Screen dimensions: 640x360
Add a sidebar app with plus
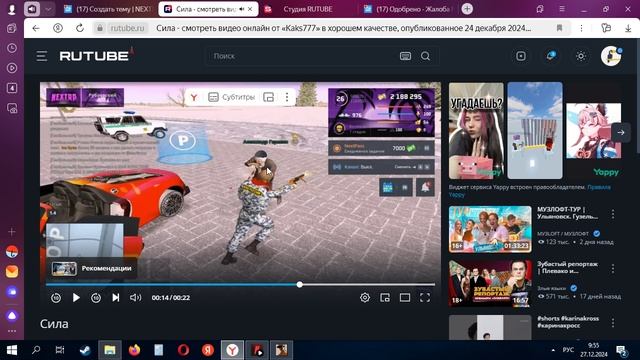click(x=12, y=232)
